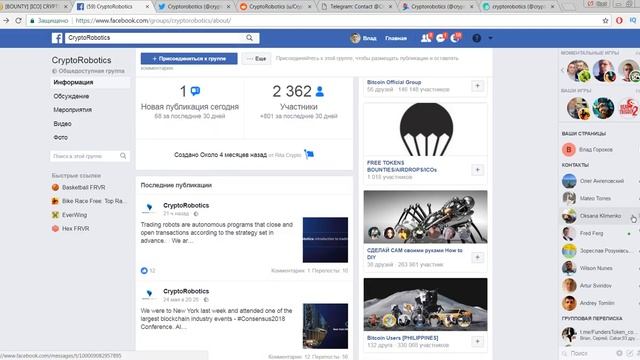Open the FREE TOKENS BOUNTIES/AIRDROPS group link
The width and height of the screenshot is (640, 360).
coord(402,166)
